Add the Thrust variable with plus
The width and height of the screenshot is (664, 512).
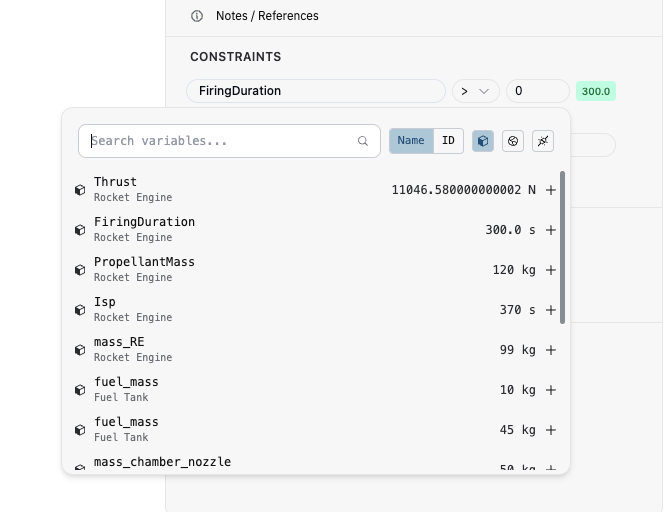click(x=551, y=190)
